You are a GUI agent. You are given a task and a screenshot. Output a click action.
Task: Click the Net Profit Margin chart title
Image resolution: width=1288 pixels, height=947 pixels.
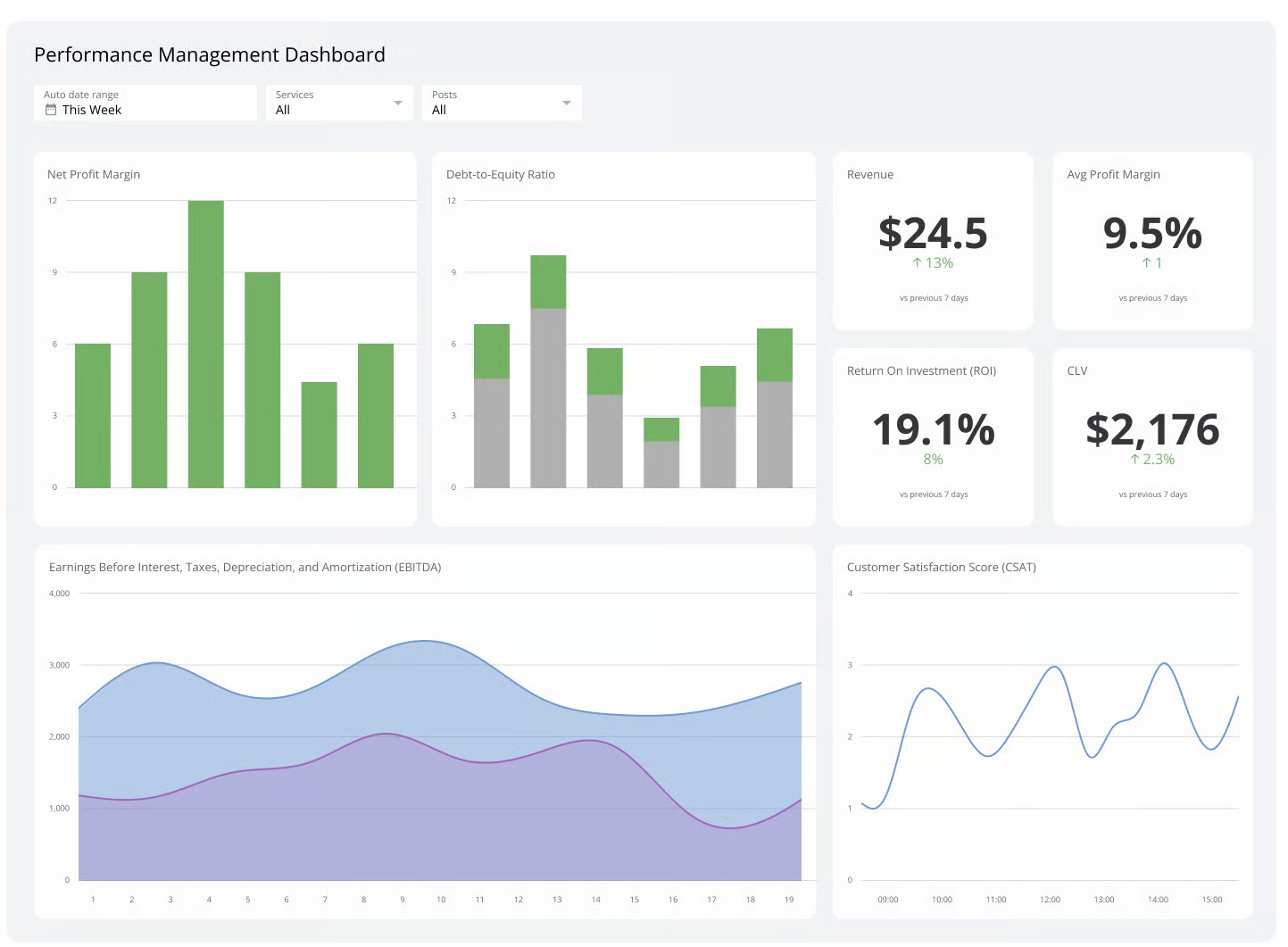tap(94, 174)
